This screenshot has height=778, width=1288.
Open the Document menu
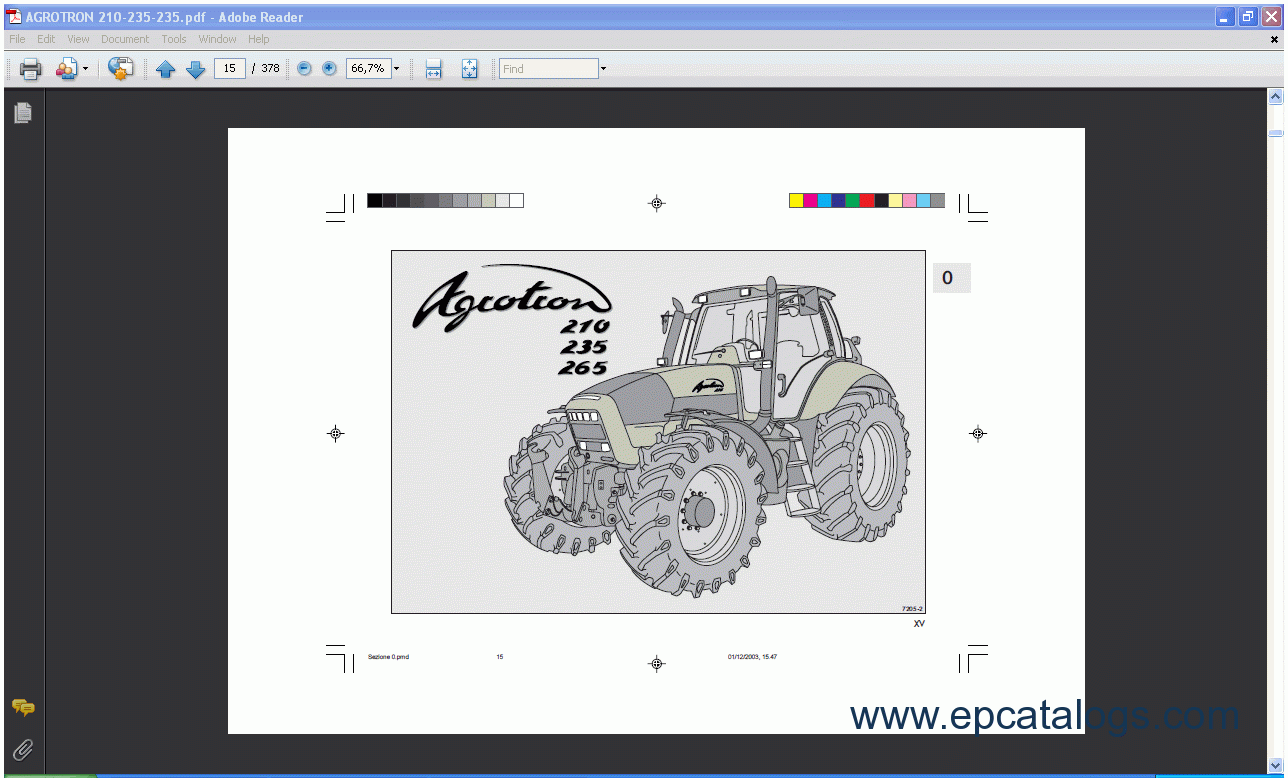125,39
